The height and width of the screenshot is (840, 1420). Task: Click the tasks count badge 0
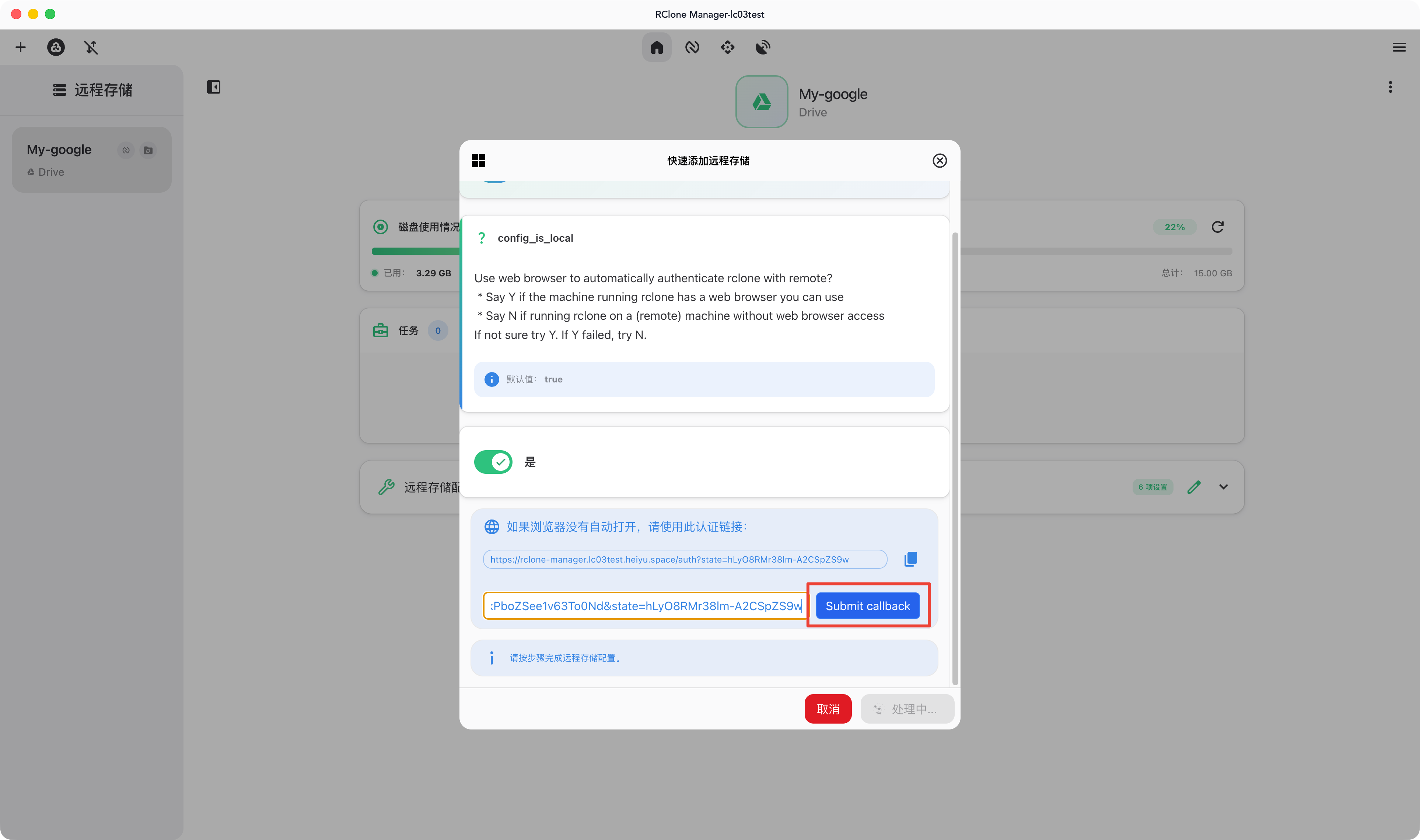pos(437,330)
